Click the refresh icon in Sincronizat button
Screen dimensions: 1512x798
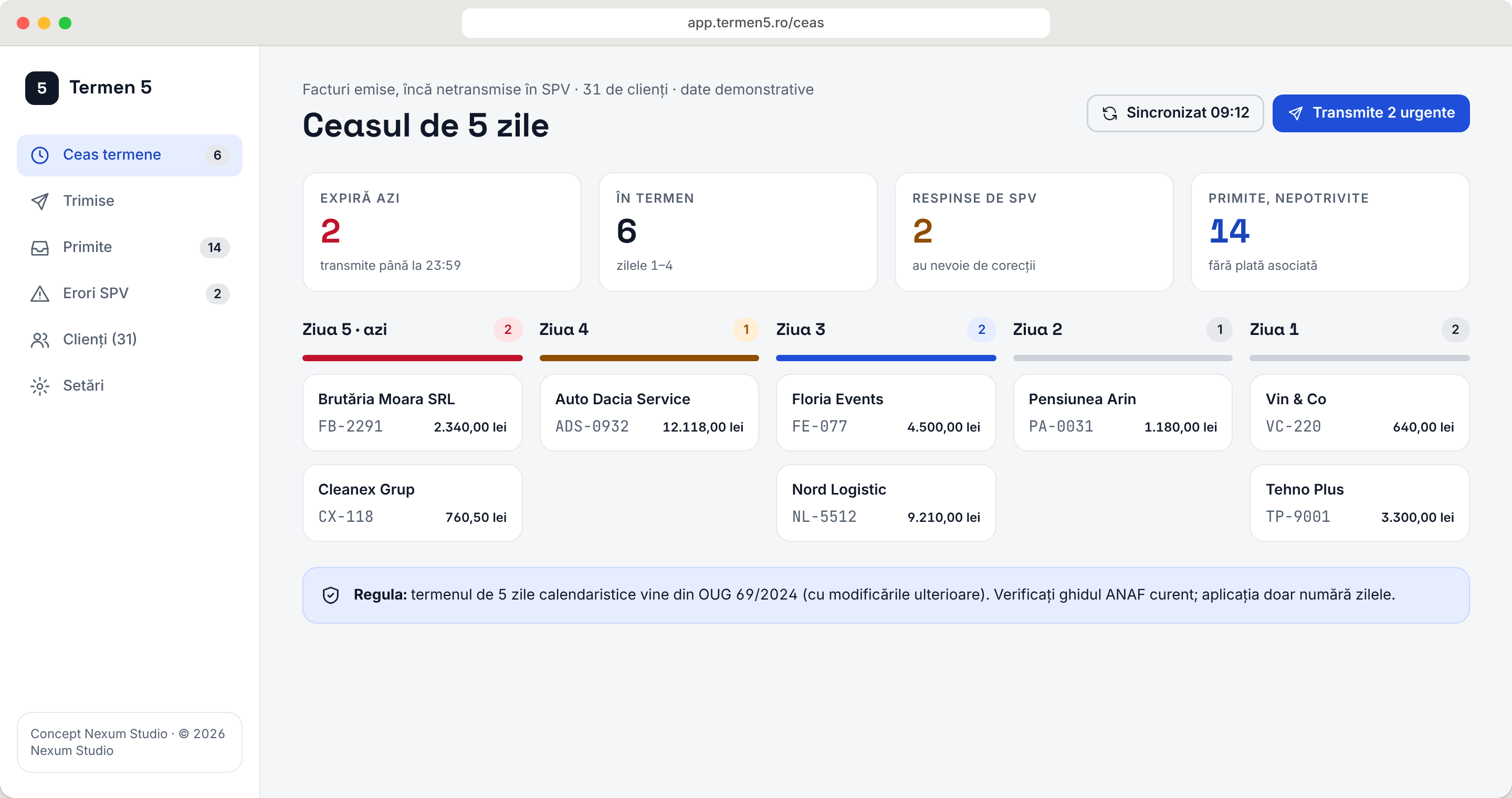1109,113
